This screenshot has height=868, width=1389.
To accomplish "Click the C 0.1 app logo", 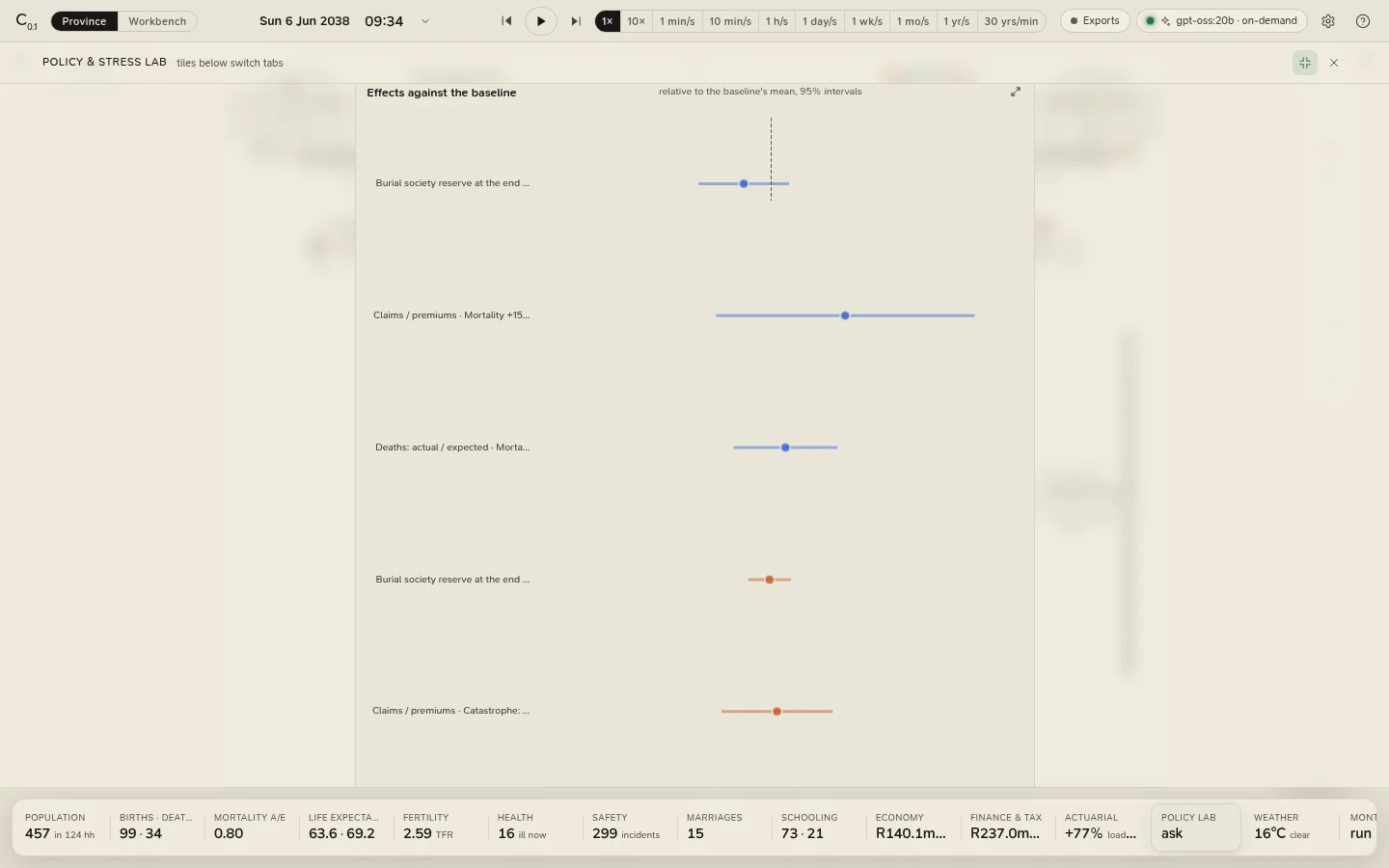I will 26,21.
